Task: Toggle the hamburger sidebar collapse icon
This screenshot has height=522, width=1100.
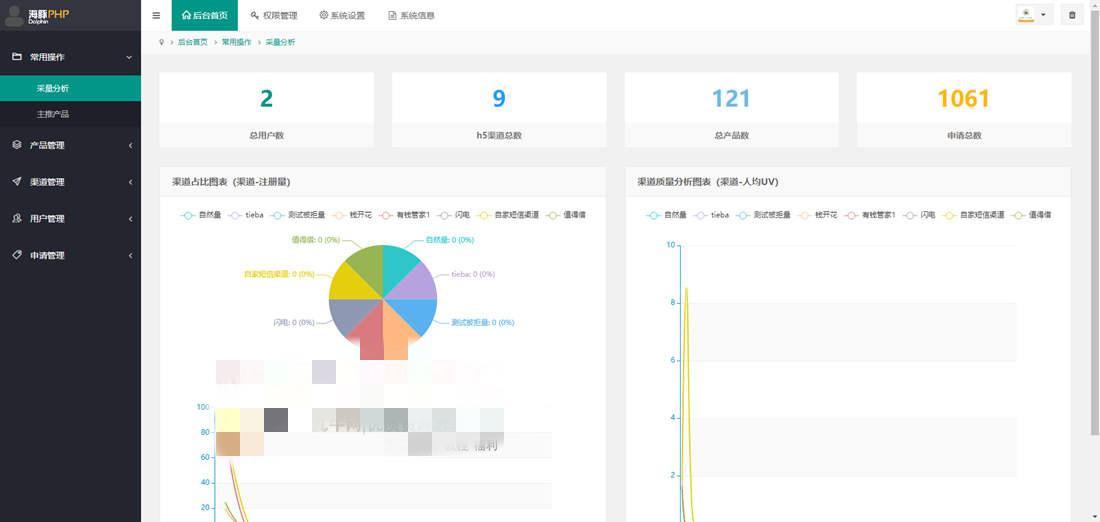Action: [156, 15]
